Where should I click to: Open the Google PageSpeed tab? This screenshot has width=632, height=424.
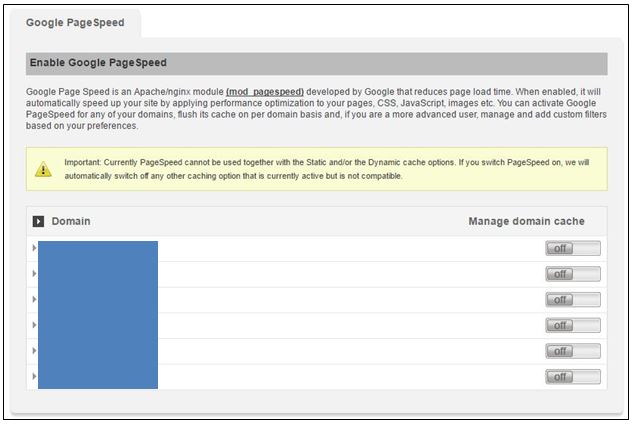click(75, 23)
